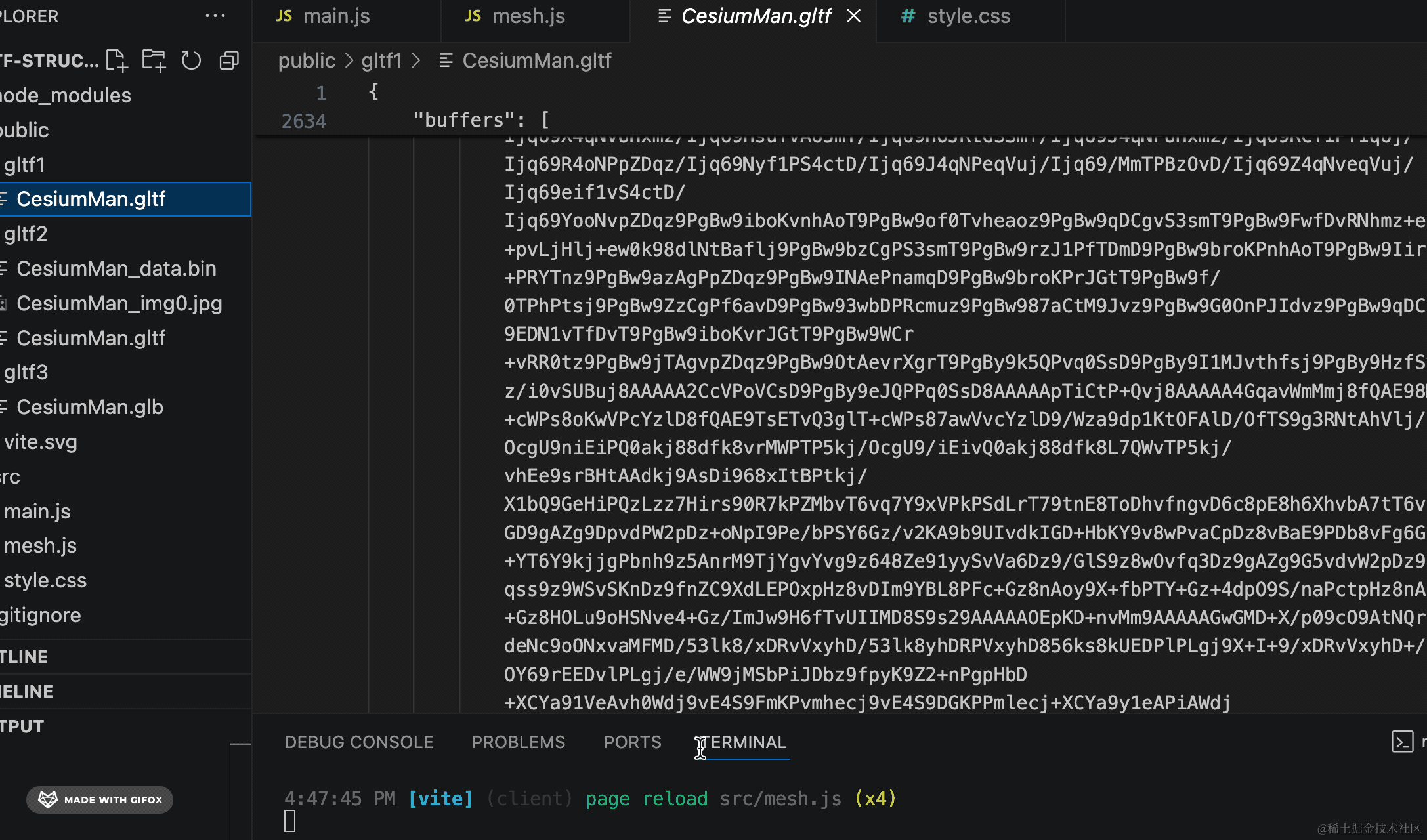Click the JS icon on main.js tab
Screen dimensions: 1427x840
click(x=284, y=16)
